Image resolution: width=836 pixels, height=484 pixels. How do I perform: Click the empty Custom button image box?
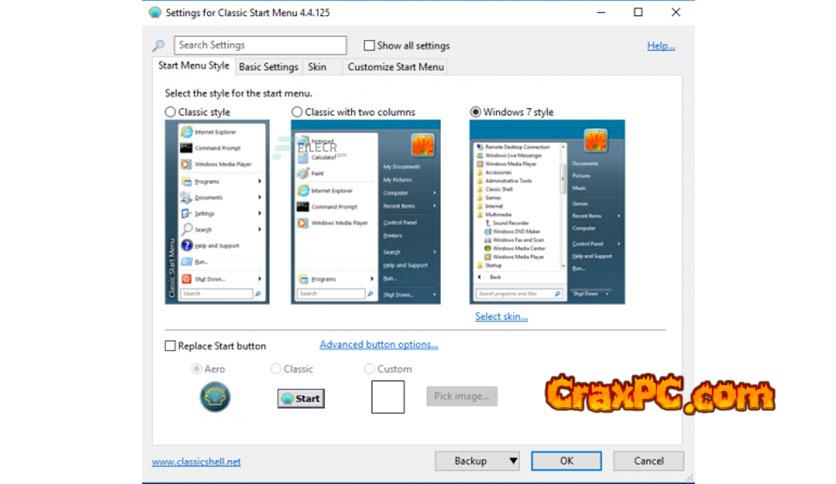388,397
